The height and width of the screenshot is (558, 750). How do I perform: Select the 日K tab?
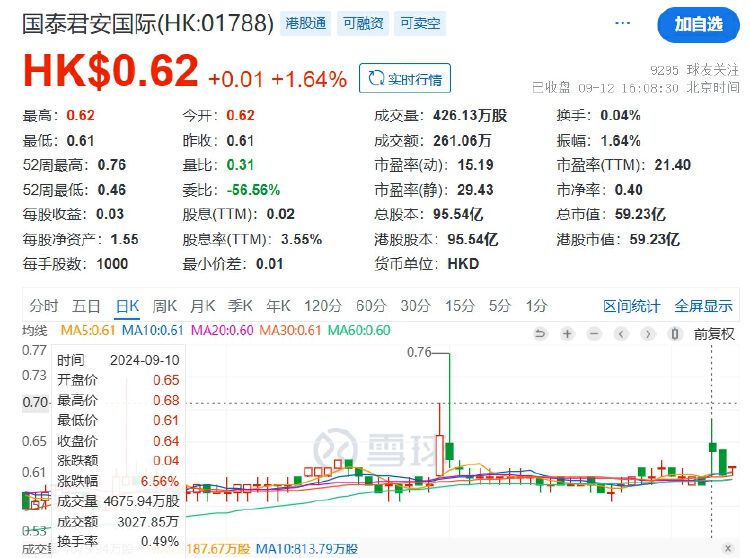127,306
